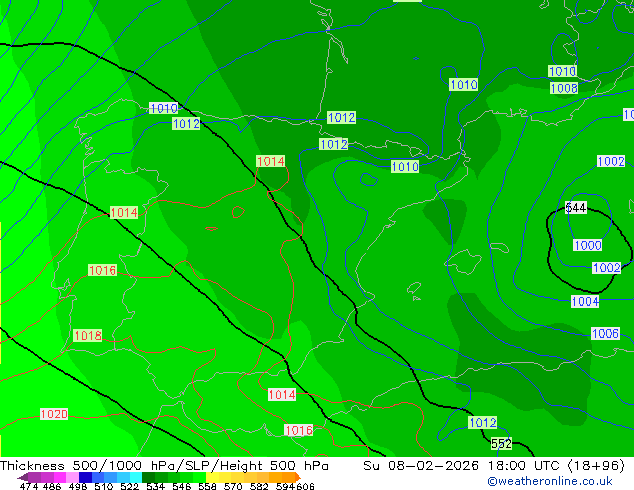Click the 534 legend value
The width and height of the screenshot is (634, 490).
(155, 486)
